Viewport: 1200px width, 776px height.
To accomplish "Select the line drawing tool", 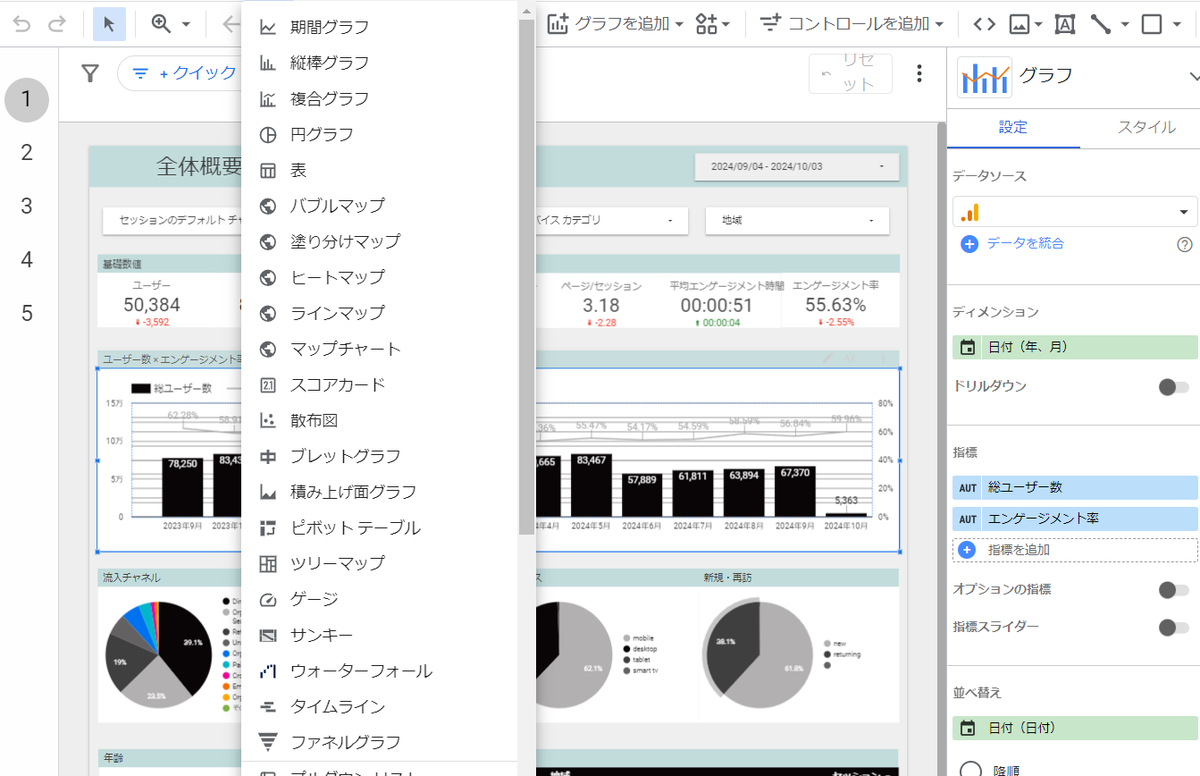I will [x=1101, y=24].
